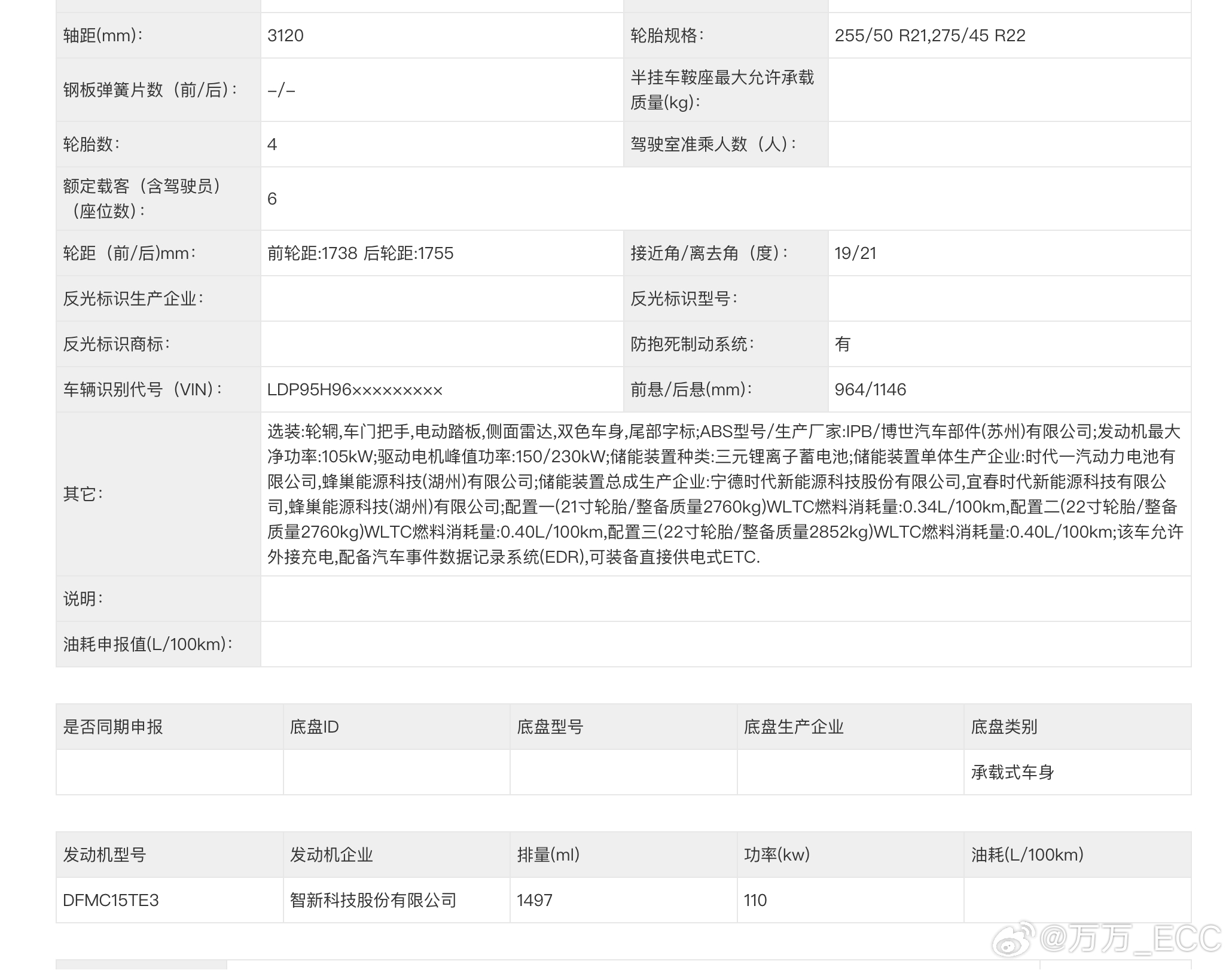
Task: Click the power value 110
Action: coord(755,901)
